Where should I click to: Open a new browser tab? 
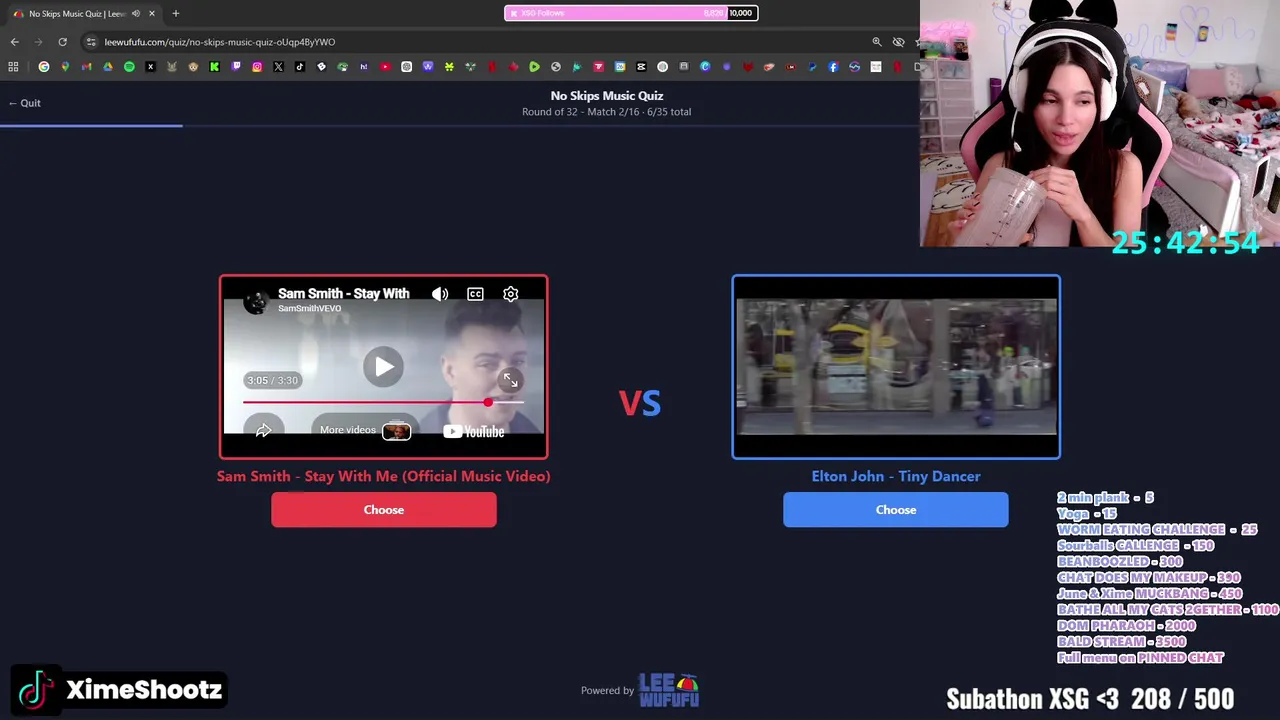click(175, 14)
